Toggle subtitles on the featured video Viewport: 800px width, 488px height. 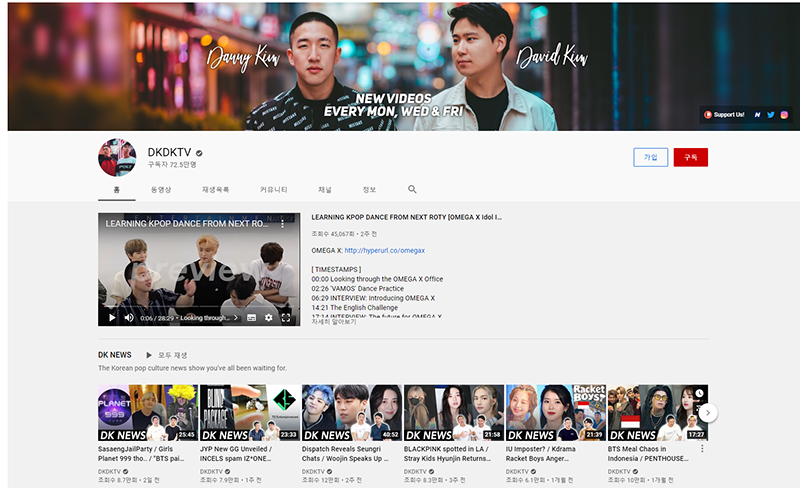pos(252,318)
